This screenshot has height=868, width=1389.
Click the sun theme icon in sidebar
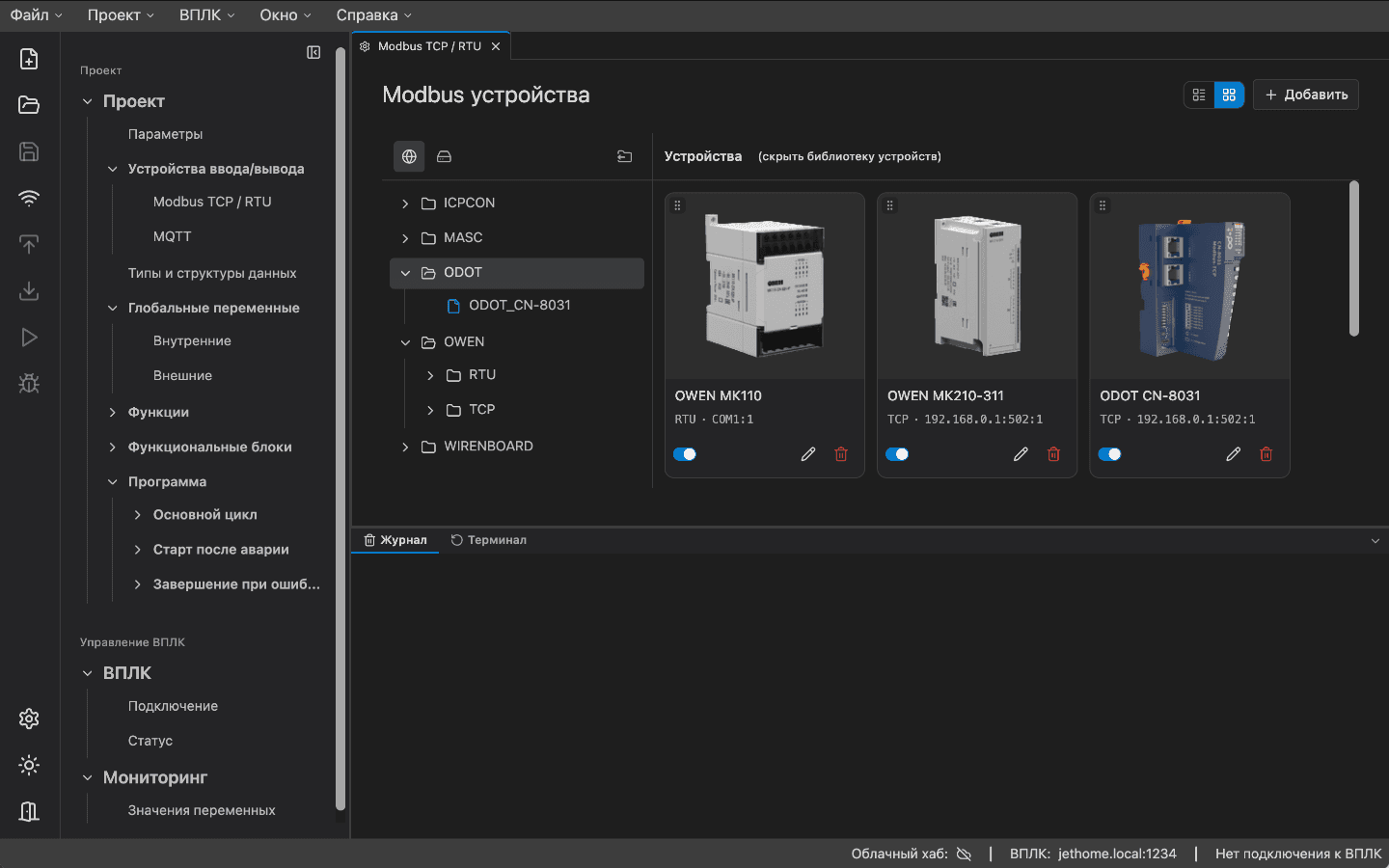pos(29,765)
